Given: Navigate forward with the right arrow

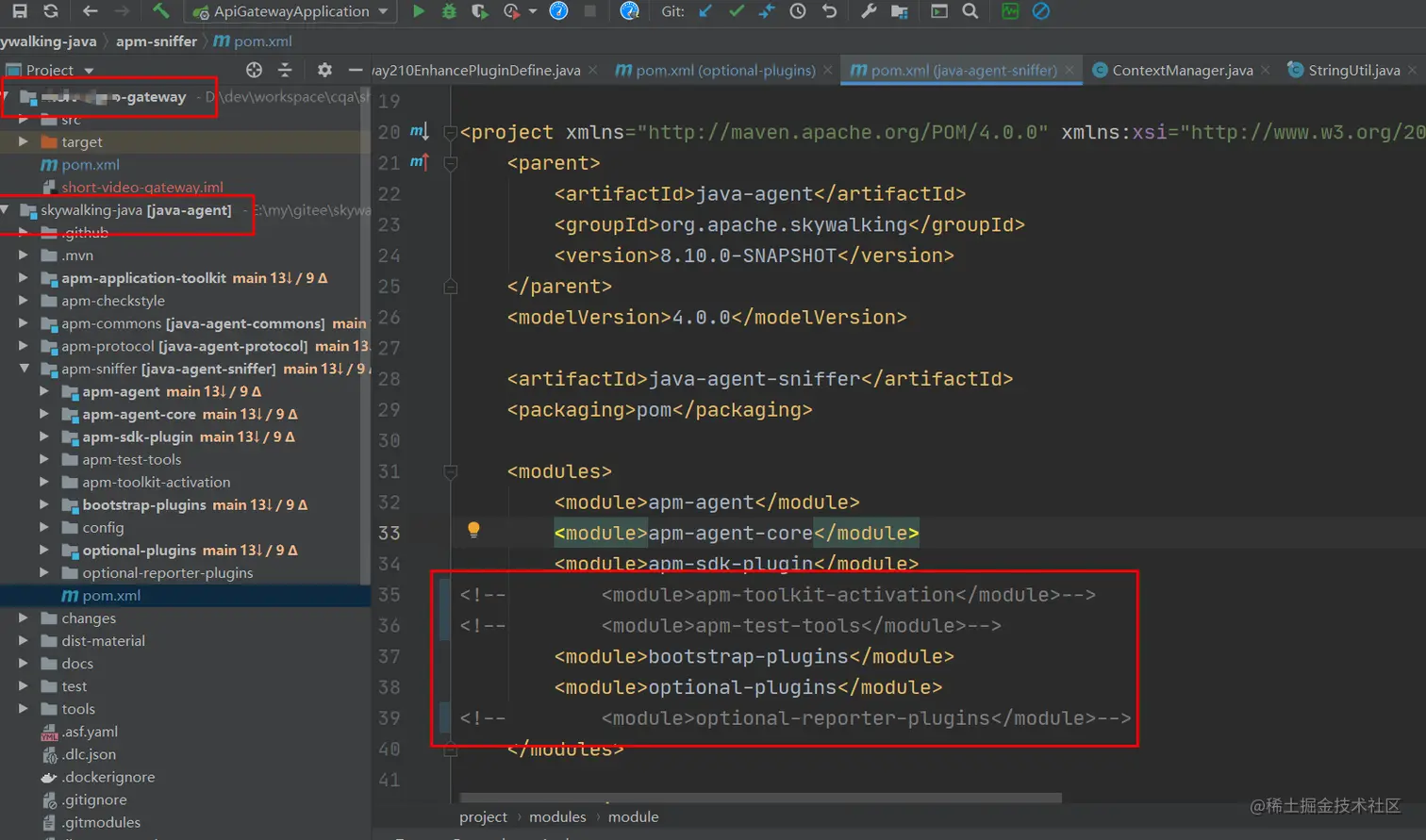Looking at the screenshot, I should [122, 11].
